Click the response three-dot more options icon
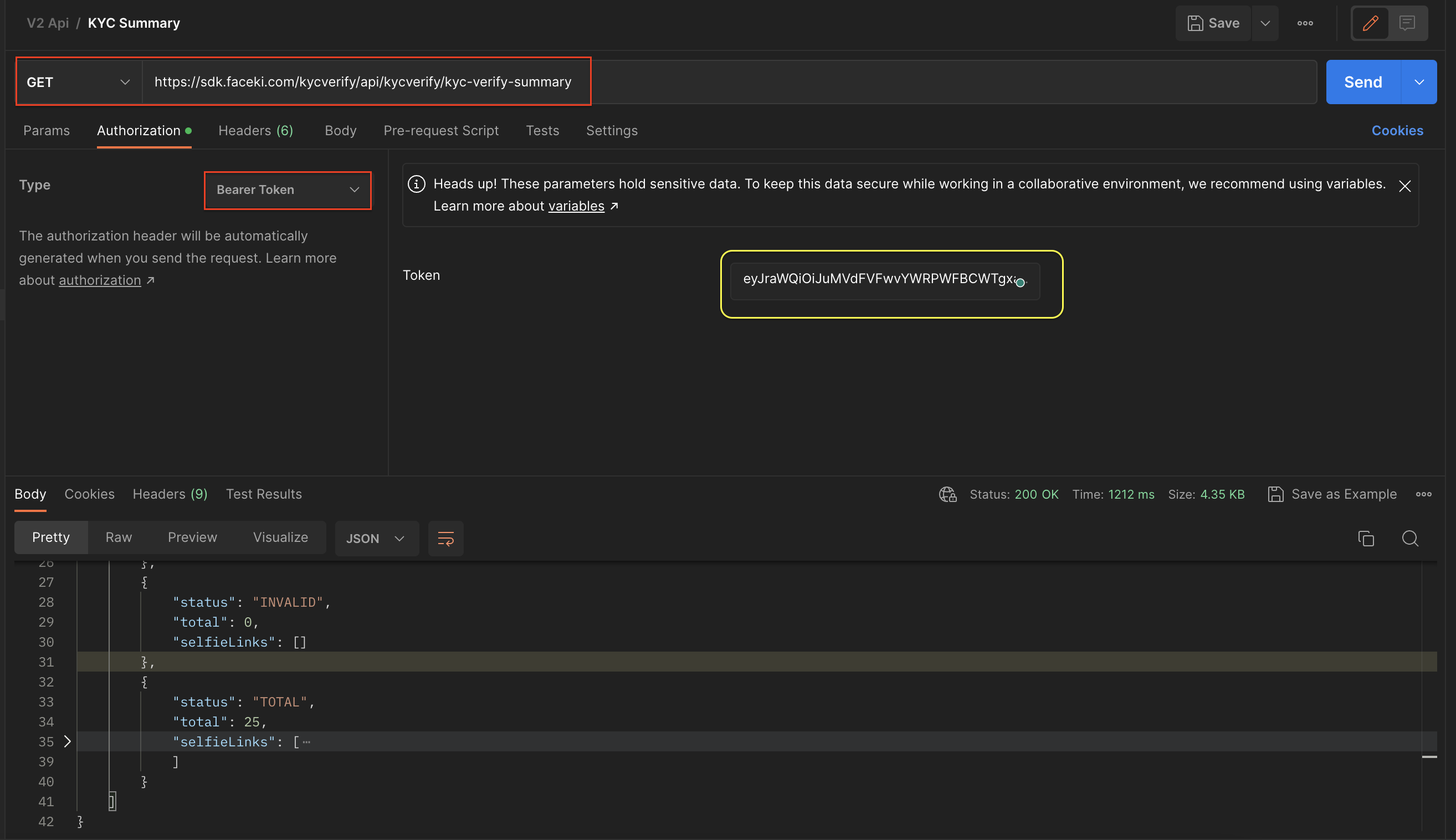Viewport: 1456px width, 840px height. point(1423,494)
